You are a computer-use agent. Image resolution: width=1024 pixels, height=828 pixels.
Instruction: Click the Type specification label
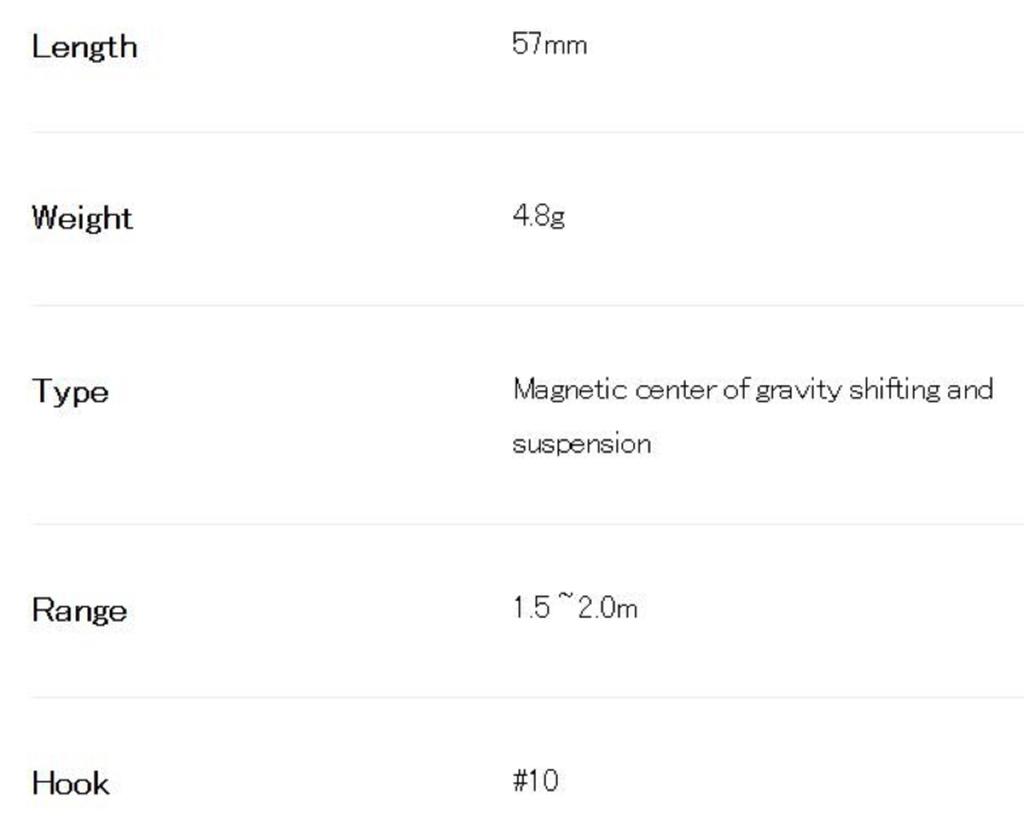pos(70,391)
